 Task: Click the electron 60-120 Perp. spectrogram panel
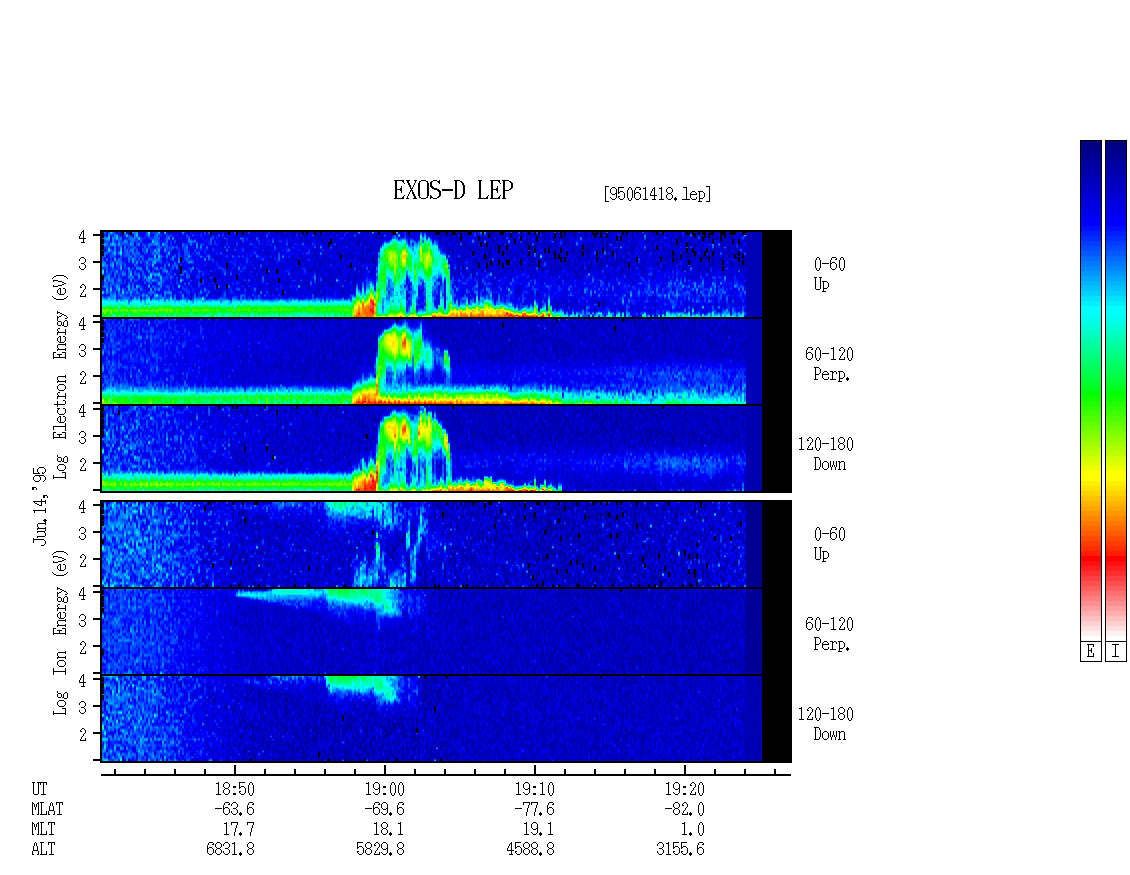click(x=446, y=361)
